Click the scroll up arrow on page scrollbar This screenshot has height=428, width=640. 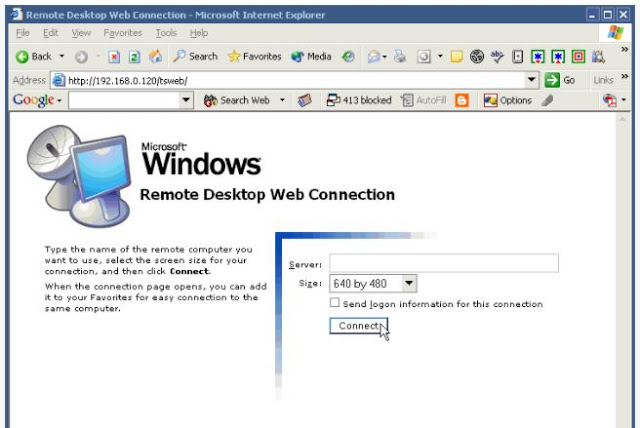pyautogui.click(x=622, y=119)
